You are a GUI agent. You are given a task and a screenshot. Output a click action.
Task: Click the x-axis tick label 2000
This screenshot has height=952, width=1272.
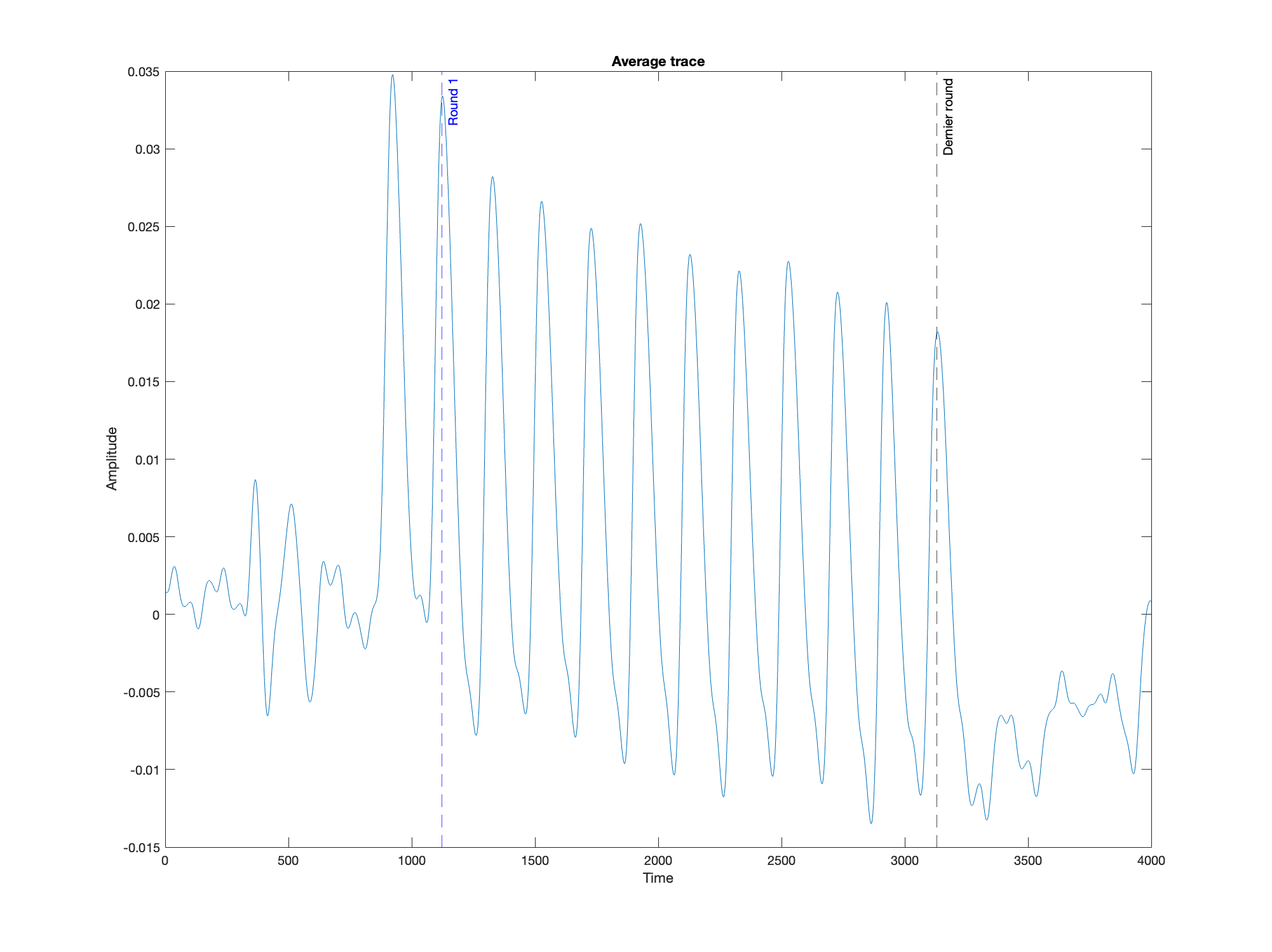point(658,860)
